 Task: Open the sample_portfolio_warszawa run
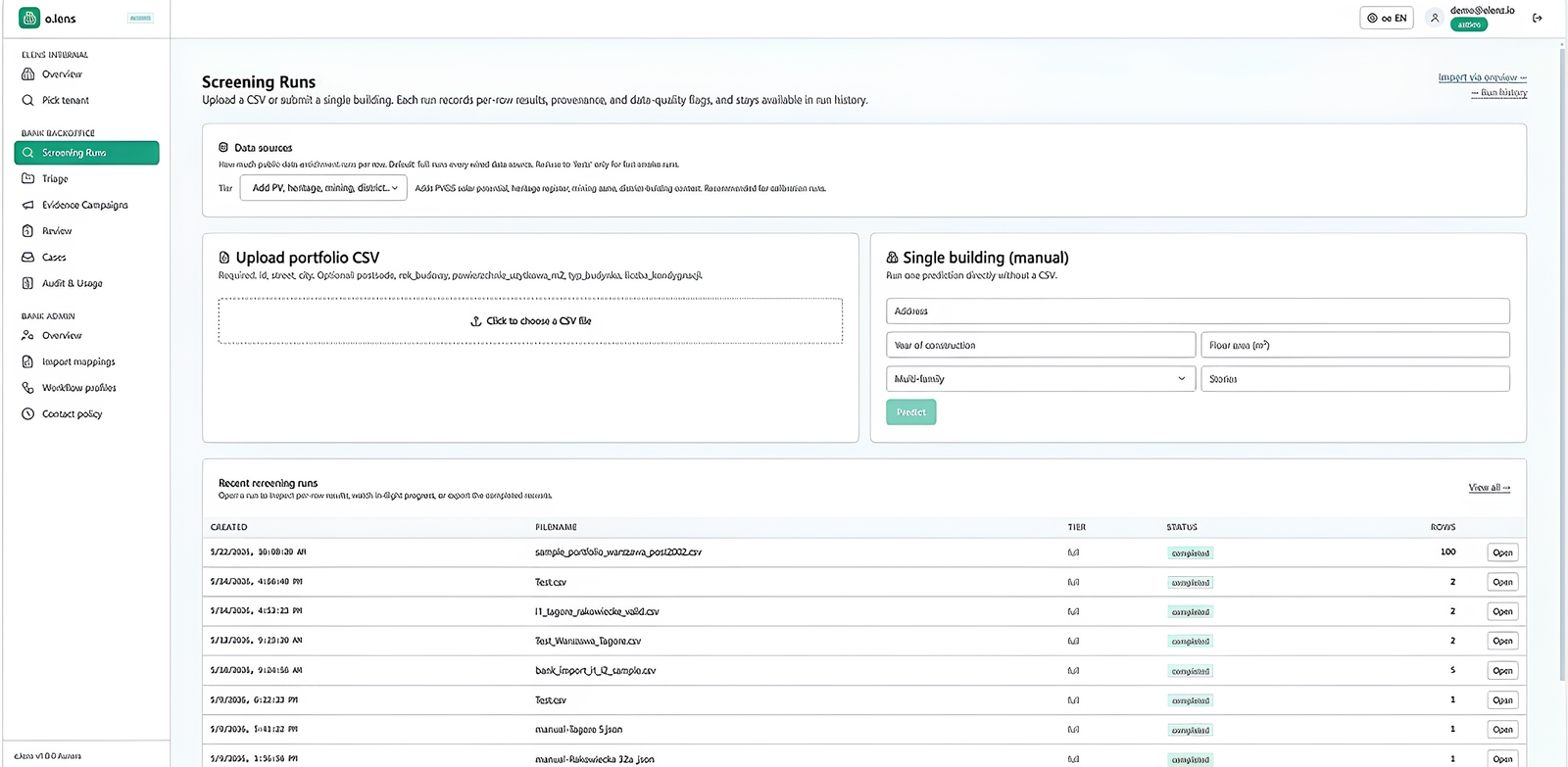pyautogui.click(x=1502, y=552)
